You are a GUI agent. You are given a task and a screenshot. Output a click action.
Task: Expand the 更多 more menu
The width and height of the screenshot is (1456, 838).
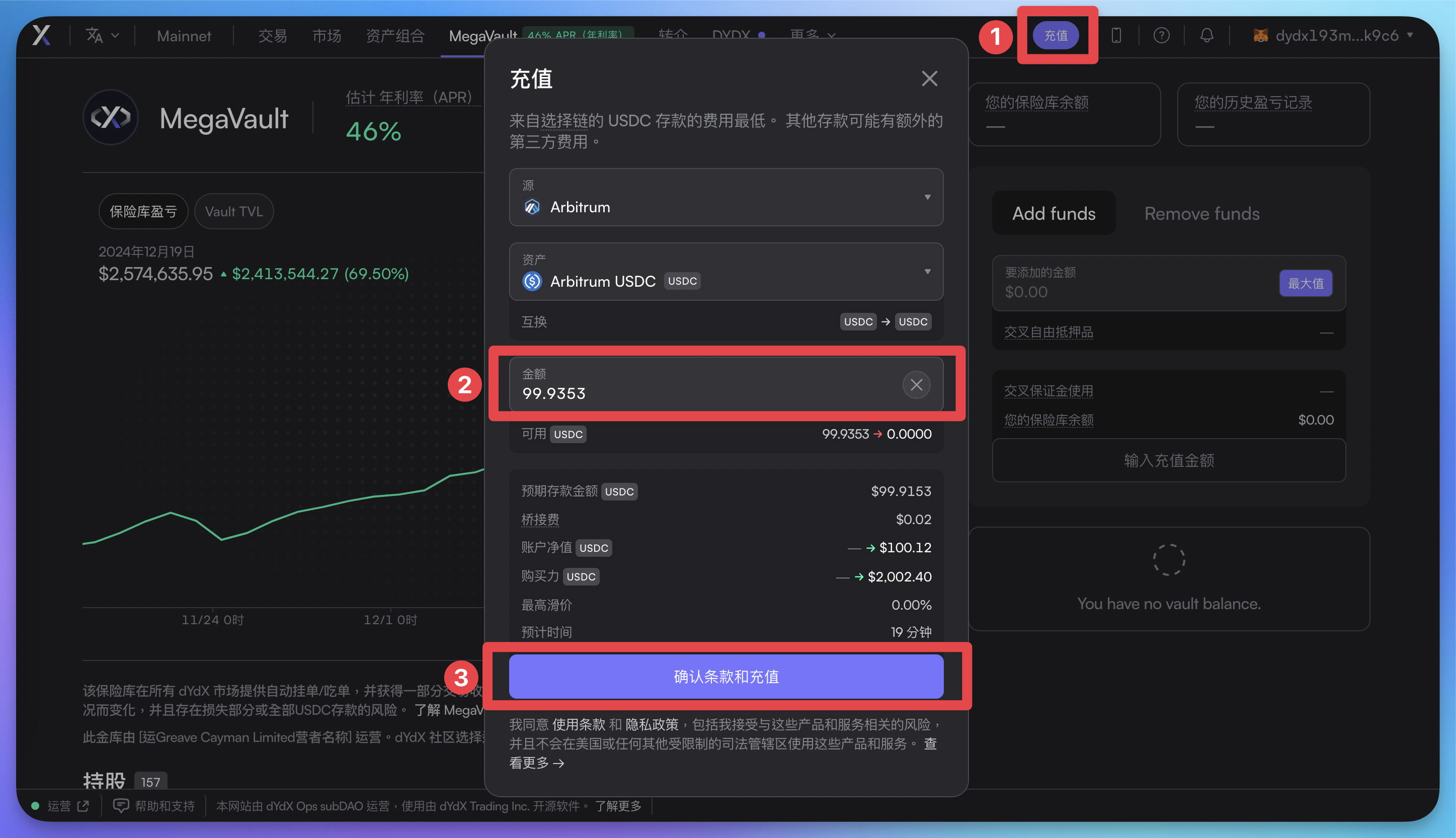pyautogui.click(x=812, y=35)
